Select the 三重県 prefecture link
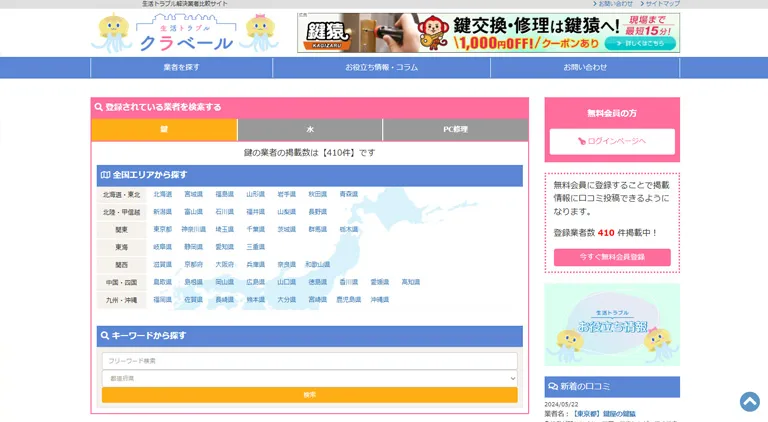The height and width of the screenshot is (422, 768). point(255,247)
